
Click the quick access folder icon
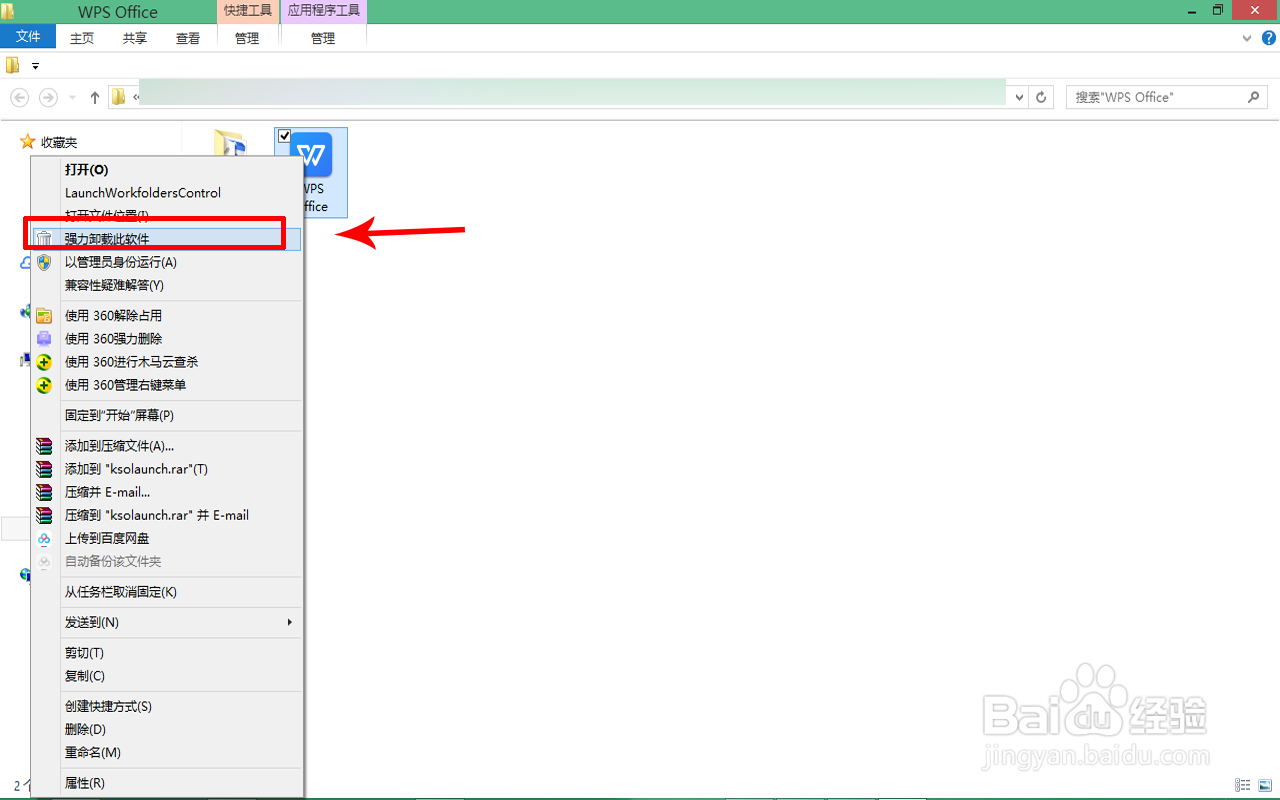point(12,66)
